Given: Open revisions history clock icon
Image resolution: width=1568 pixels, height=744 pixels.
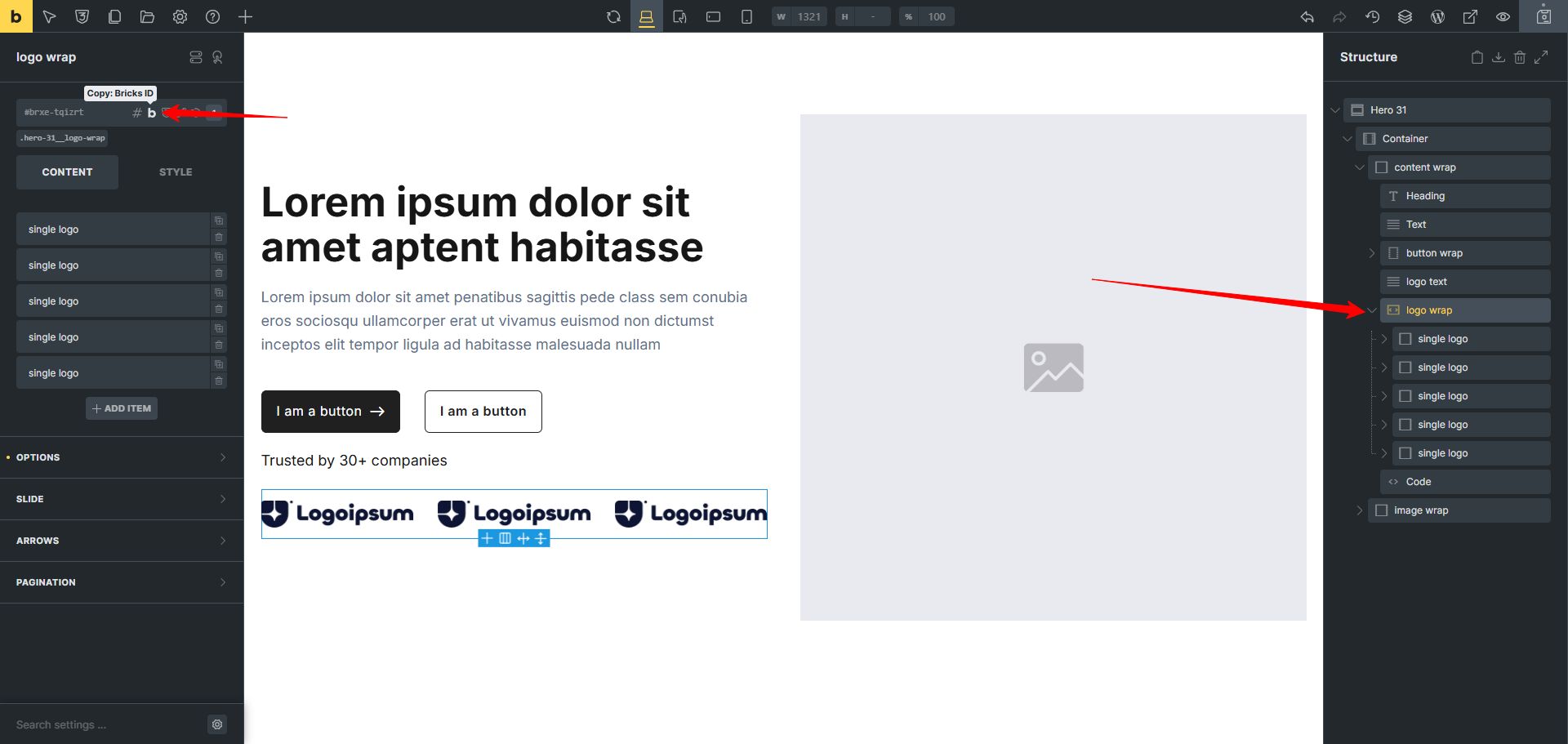Looking at the screenshot, I should click(x=1372, y=16).
